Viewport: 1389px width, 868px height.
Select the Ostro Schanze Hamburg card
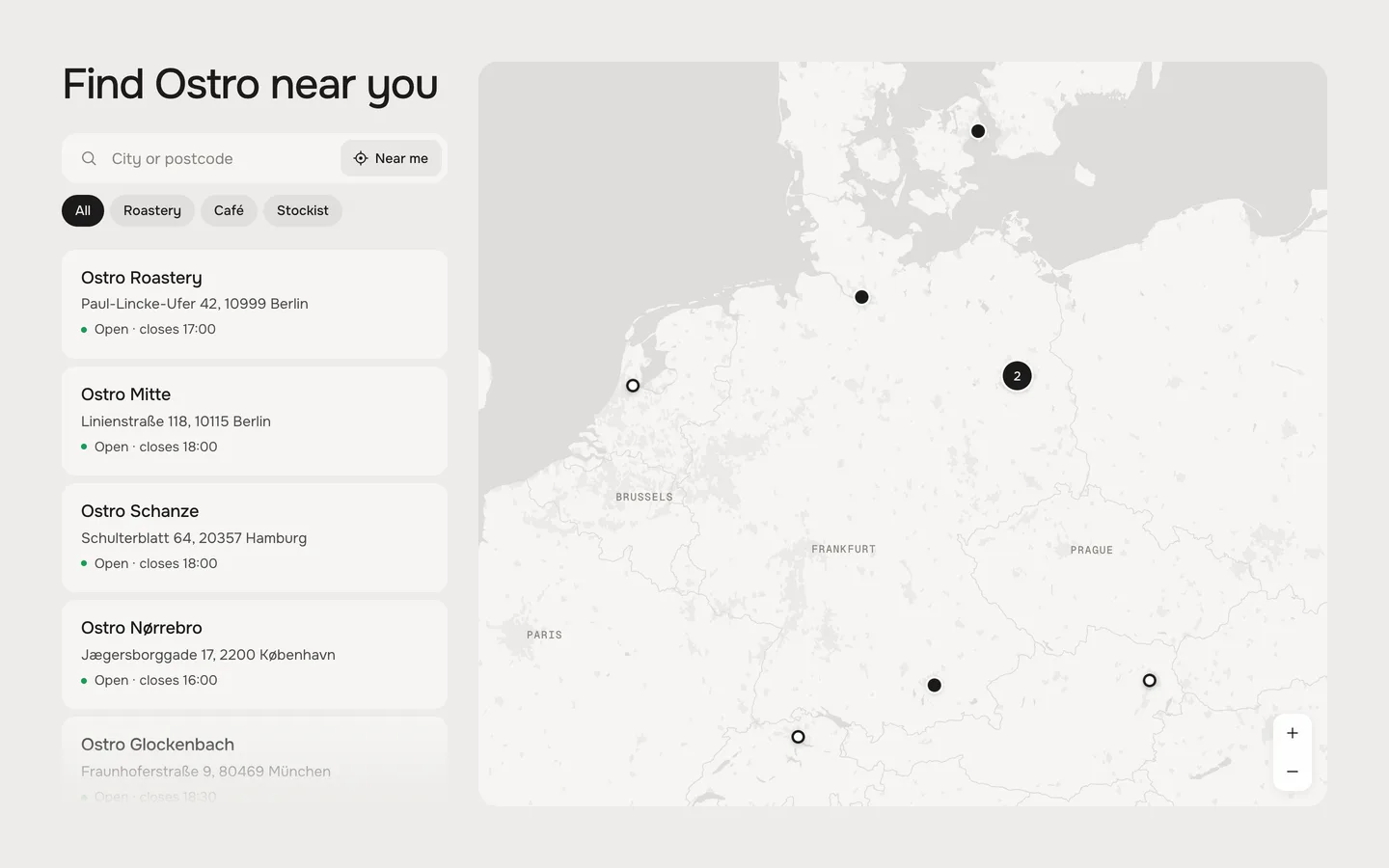pyautogui.click(x=255, y=537)
